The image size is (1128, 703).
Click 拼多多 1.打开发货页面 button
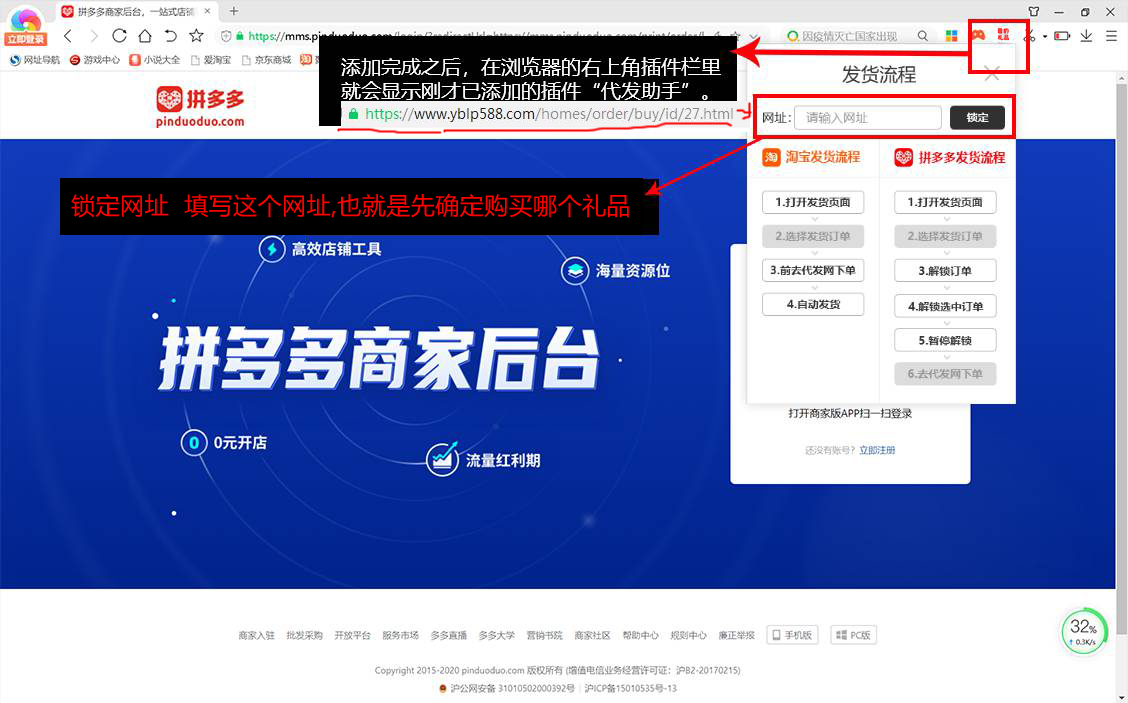(x=945, y=202)
